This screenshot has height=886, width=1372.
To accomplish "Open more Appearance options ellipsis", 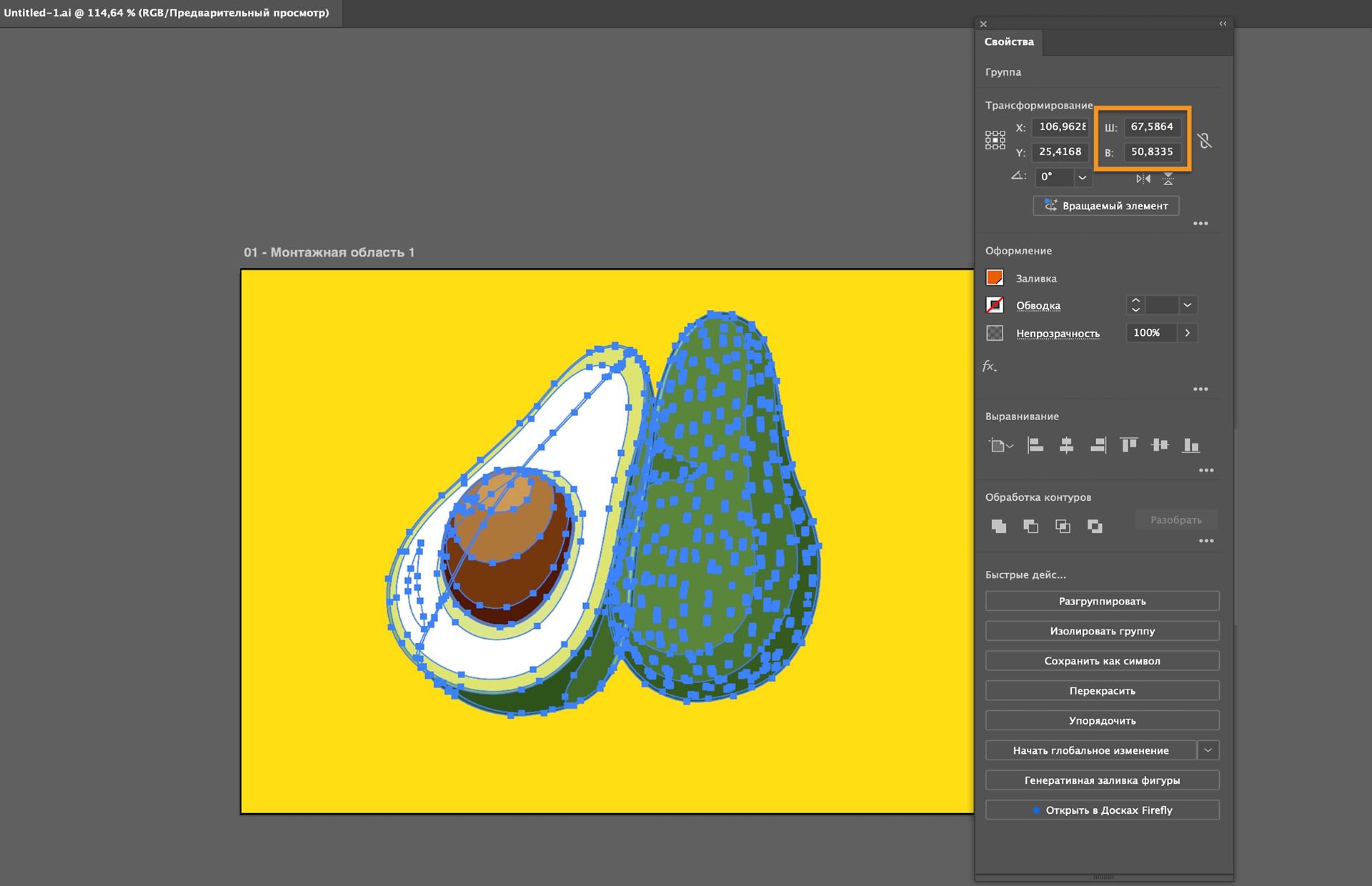I will click(x=1200, y=389).
